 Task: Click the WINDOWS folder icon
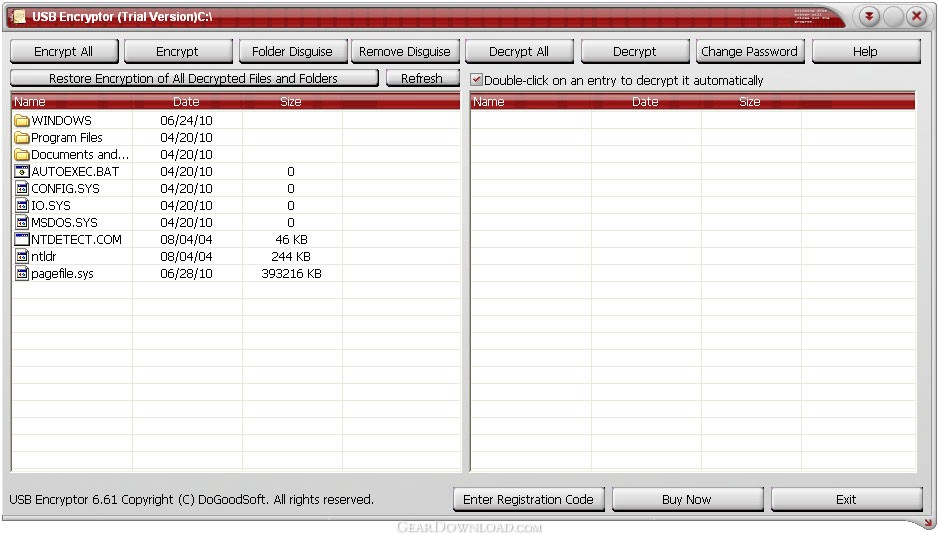click(22, 121)
